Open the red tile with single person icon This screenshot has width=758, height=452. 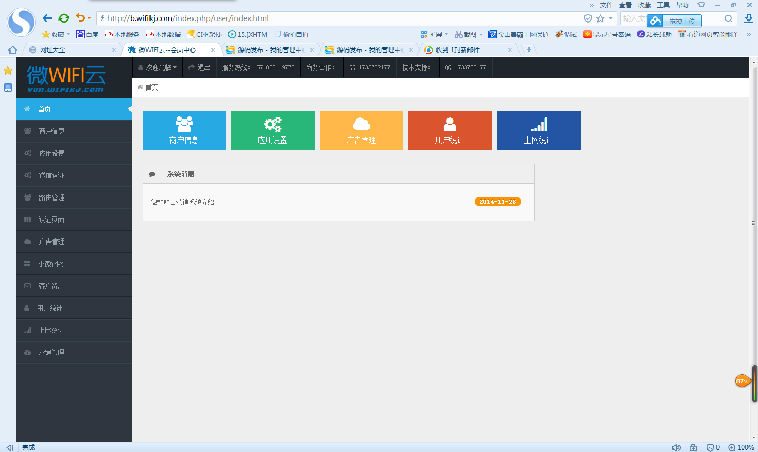click(450, 131)
